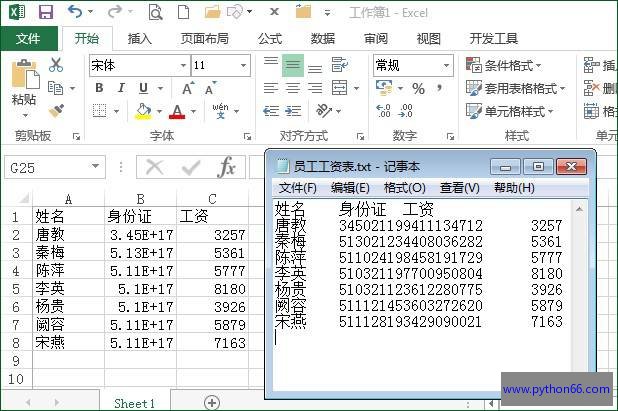The height and width of the screenshot is (411, 618).
Task: Click the Undo arrow icon
Action: click(x=75, y=12)
